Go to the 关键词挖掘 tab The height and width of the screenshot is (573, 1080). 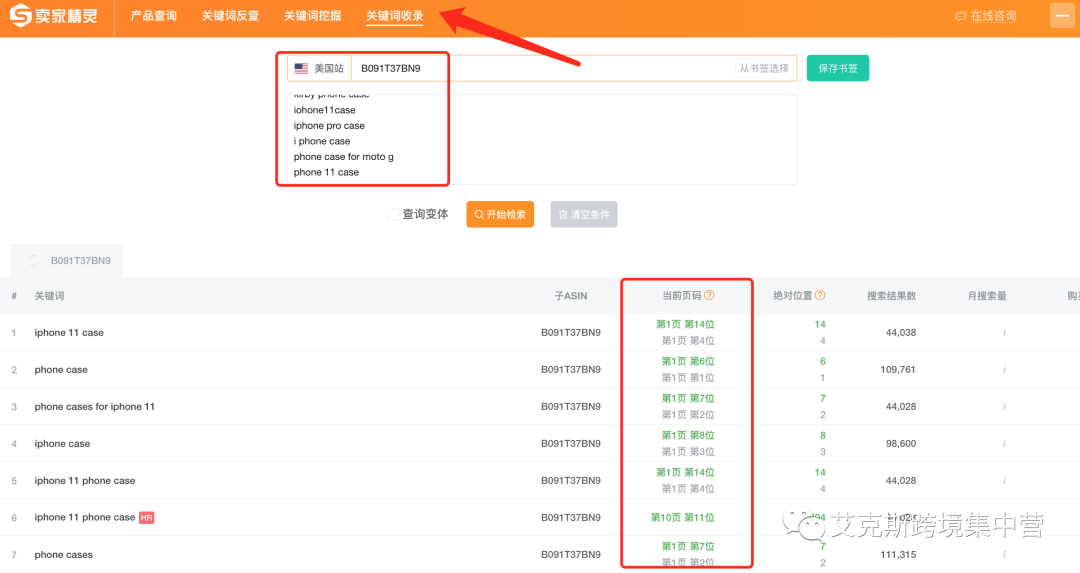coord(312,16)
